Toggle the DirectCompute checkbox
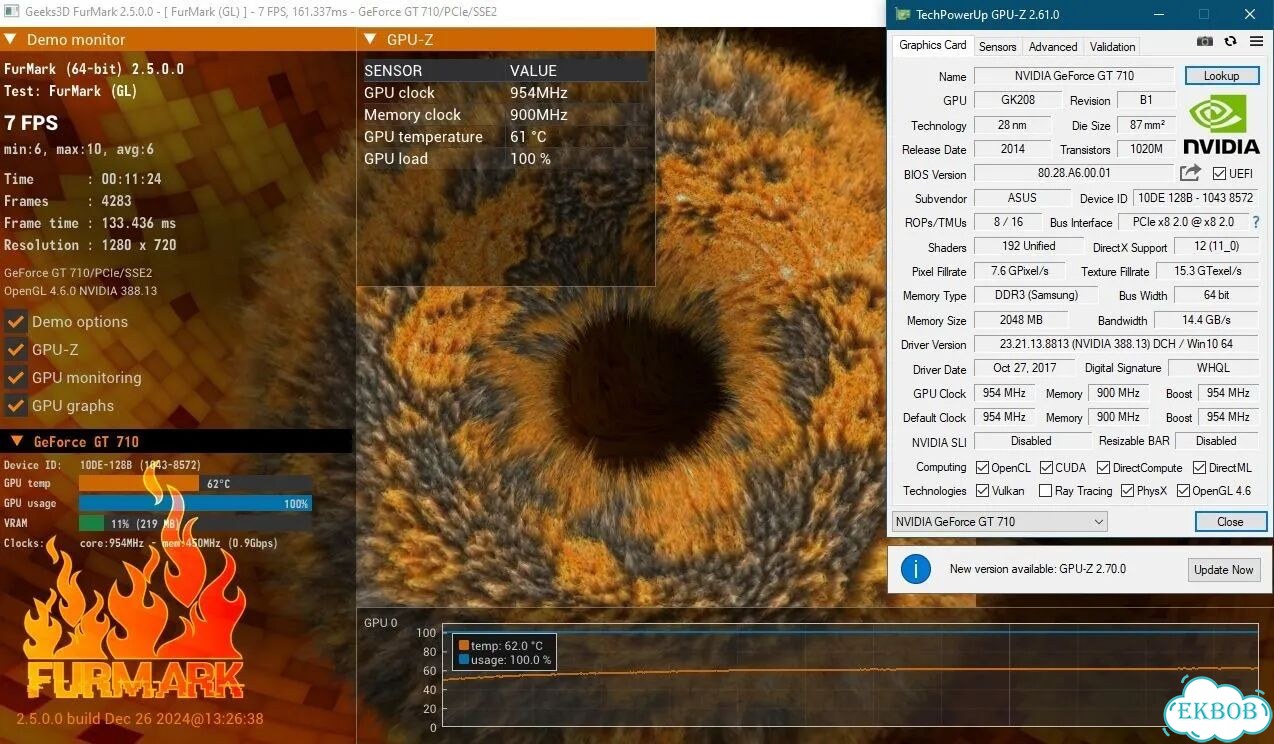The image size is (1274, 744). (1103, 467)
